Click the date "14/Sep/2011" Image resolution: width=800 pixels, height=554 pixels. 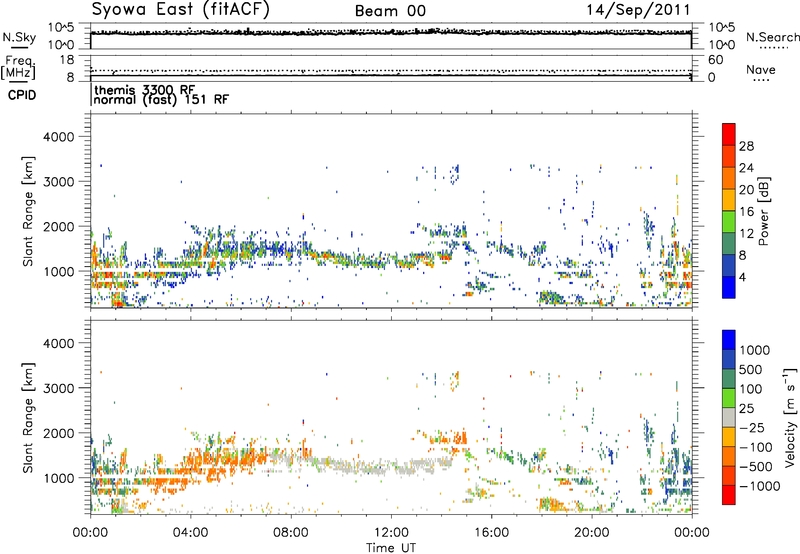pos(638,10)
